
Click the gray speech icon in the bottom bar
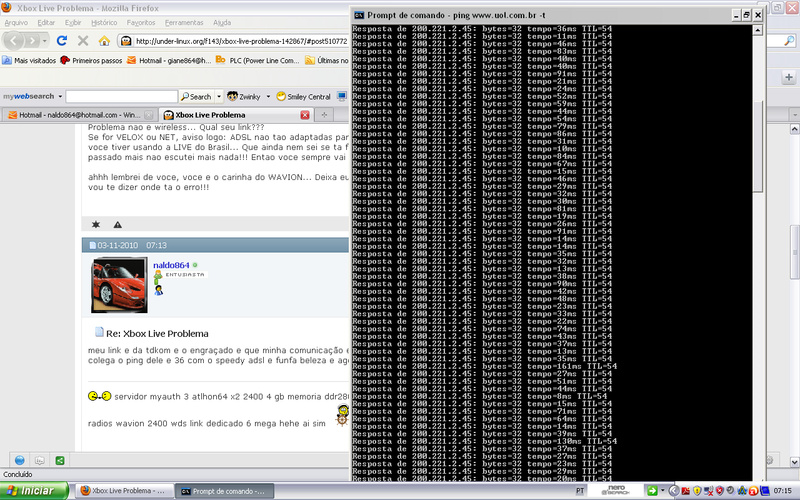tap(39, 460)
